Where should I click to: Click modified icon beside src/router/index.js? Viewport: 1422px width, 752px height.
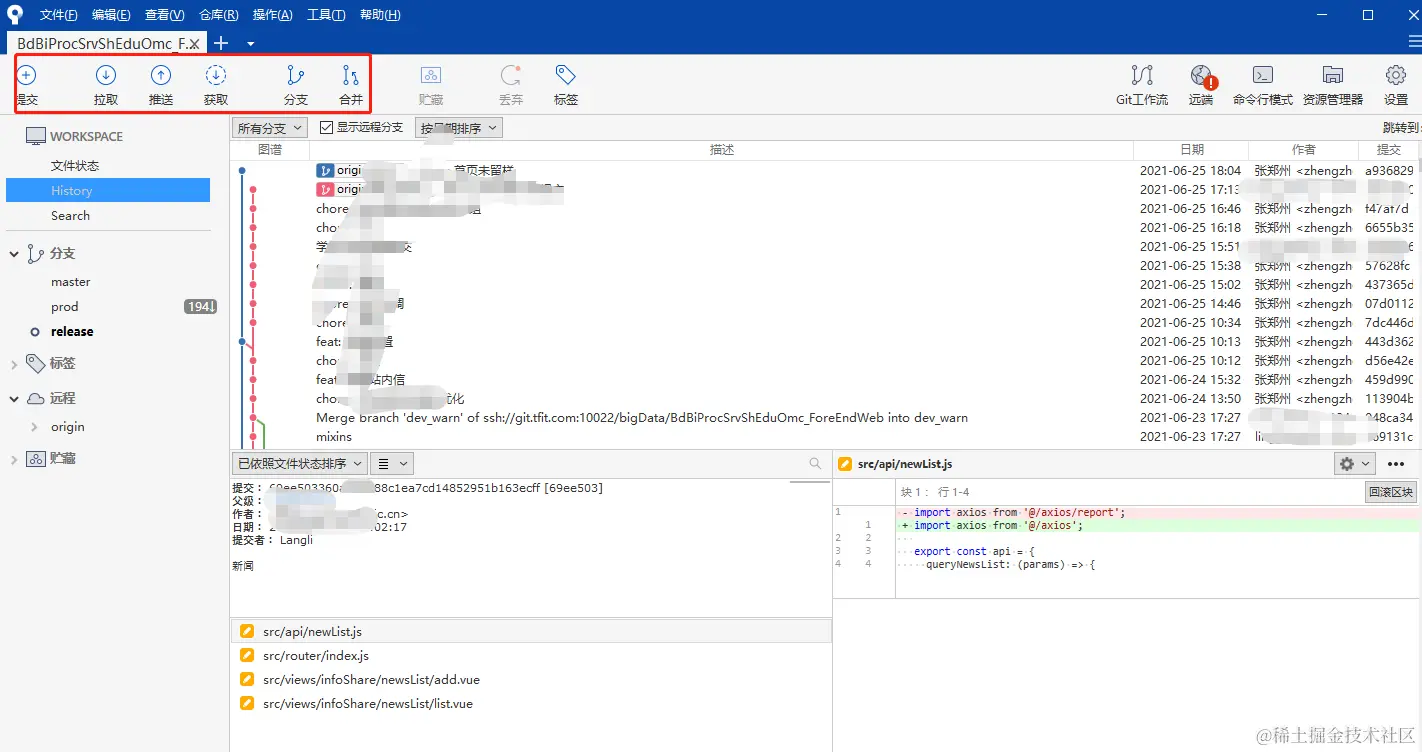(x=247, y=656)
